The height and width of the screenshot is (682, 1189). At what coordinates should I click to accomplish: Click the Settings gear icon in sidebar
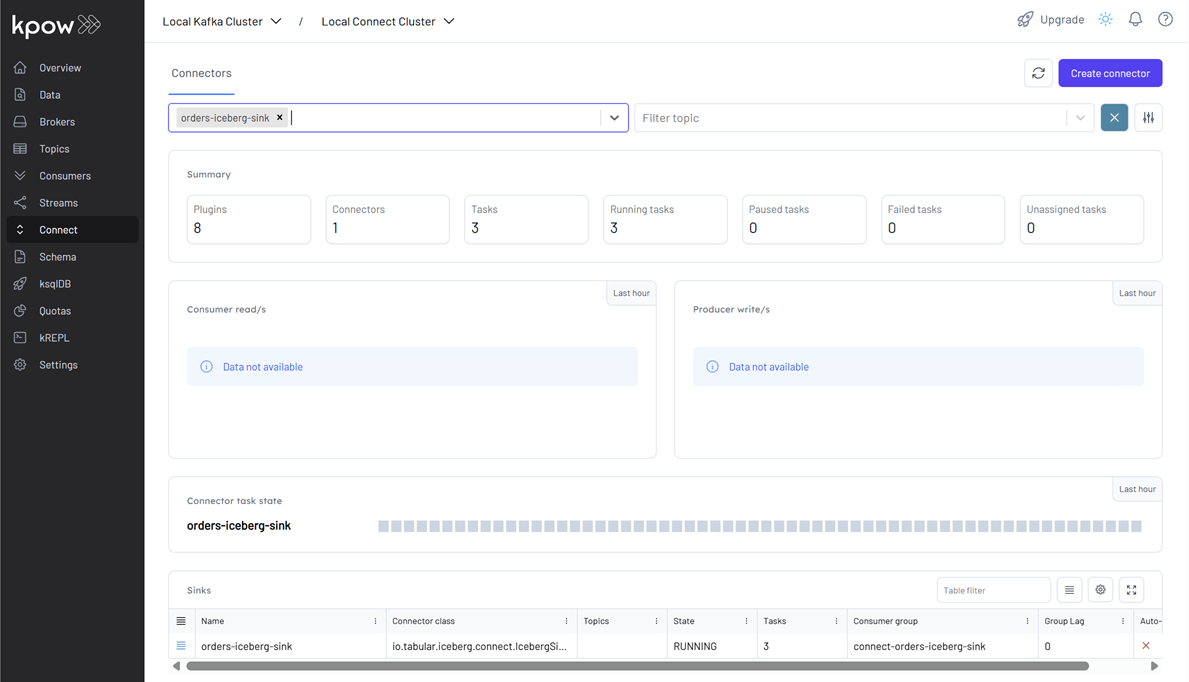(20, 365)
